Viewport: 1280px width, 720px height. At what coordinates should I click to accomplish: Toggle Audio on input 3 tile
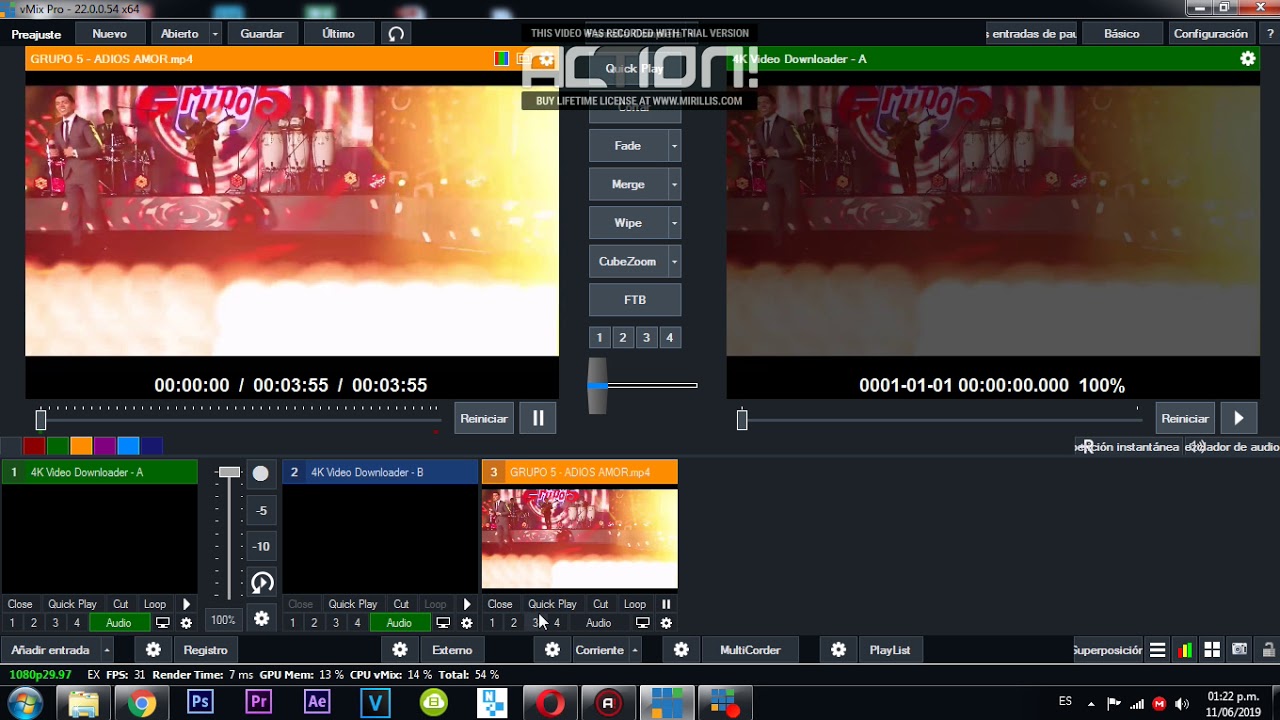[x=599, y=623]
